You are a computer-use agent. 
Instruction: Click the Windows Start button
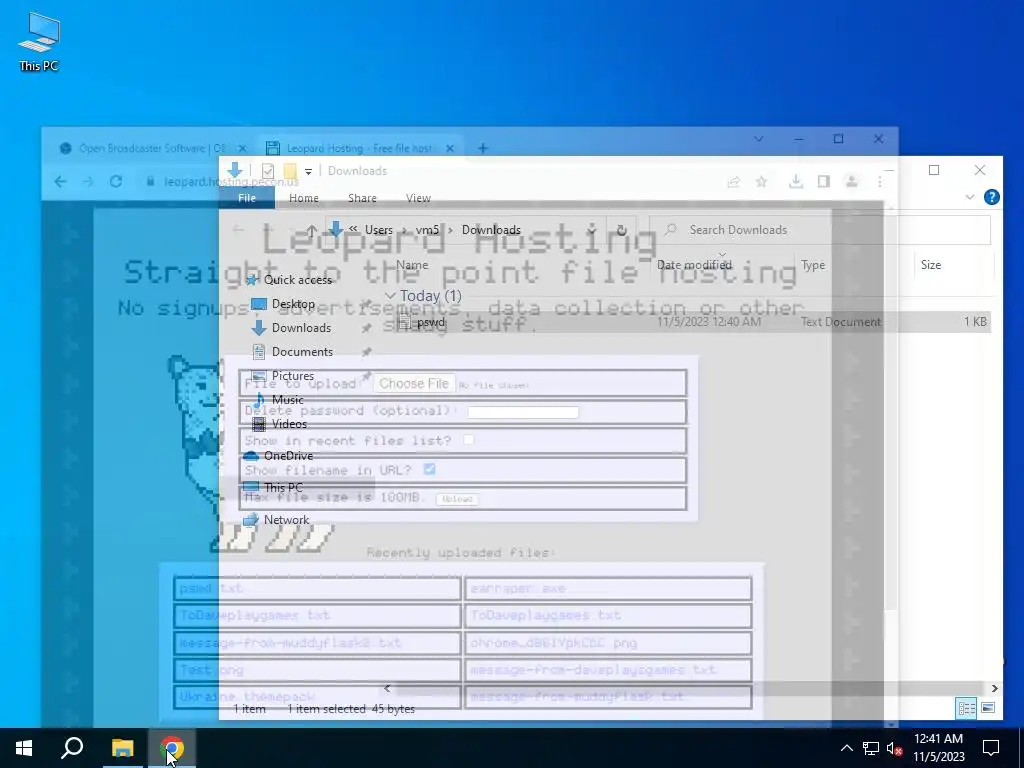[24, 748]
